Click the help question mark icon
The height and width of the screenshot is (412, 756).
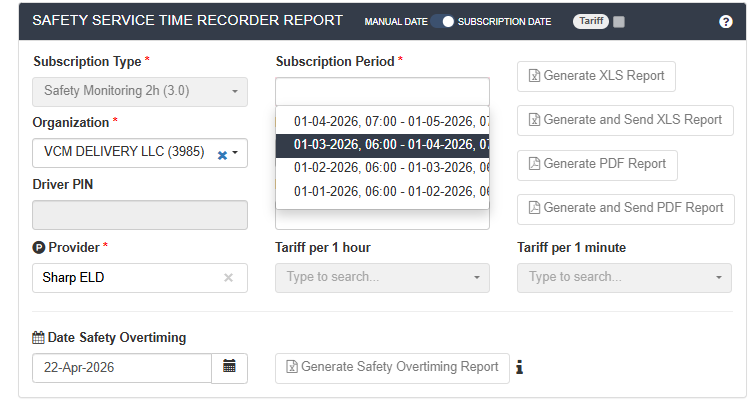(x=726, y=21)
